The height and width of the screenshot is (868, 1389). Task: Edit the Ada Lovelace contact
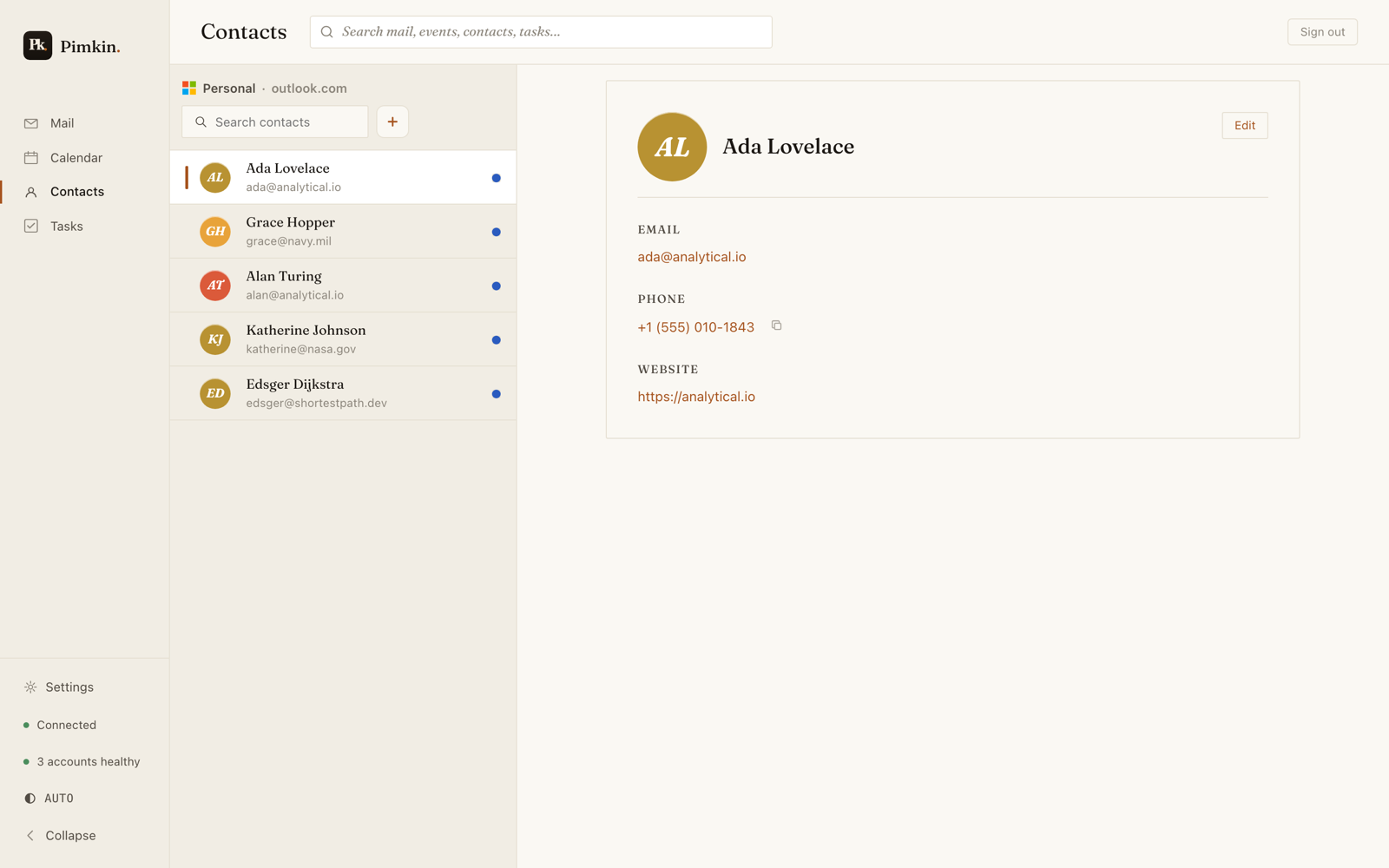pos(1244,125)
